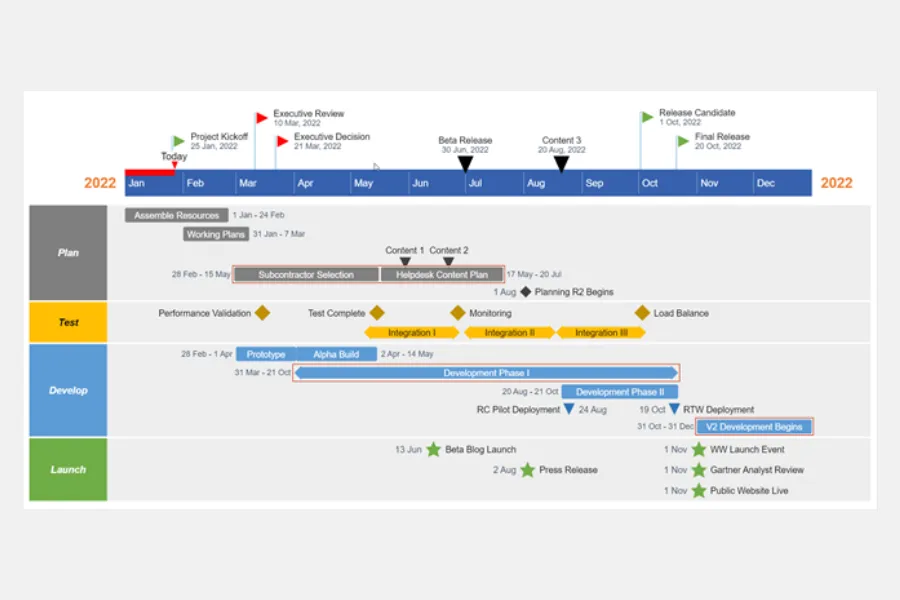
Task: Select the Plan swimlane label
Action: point(67,252)
